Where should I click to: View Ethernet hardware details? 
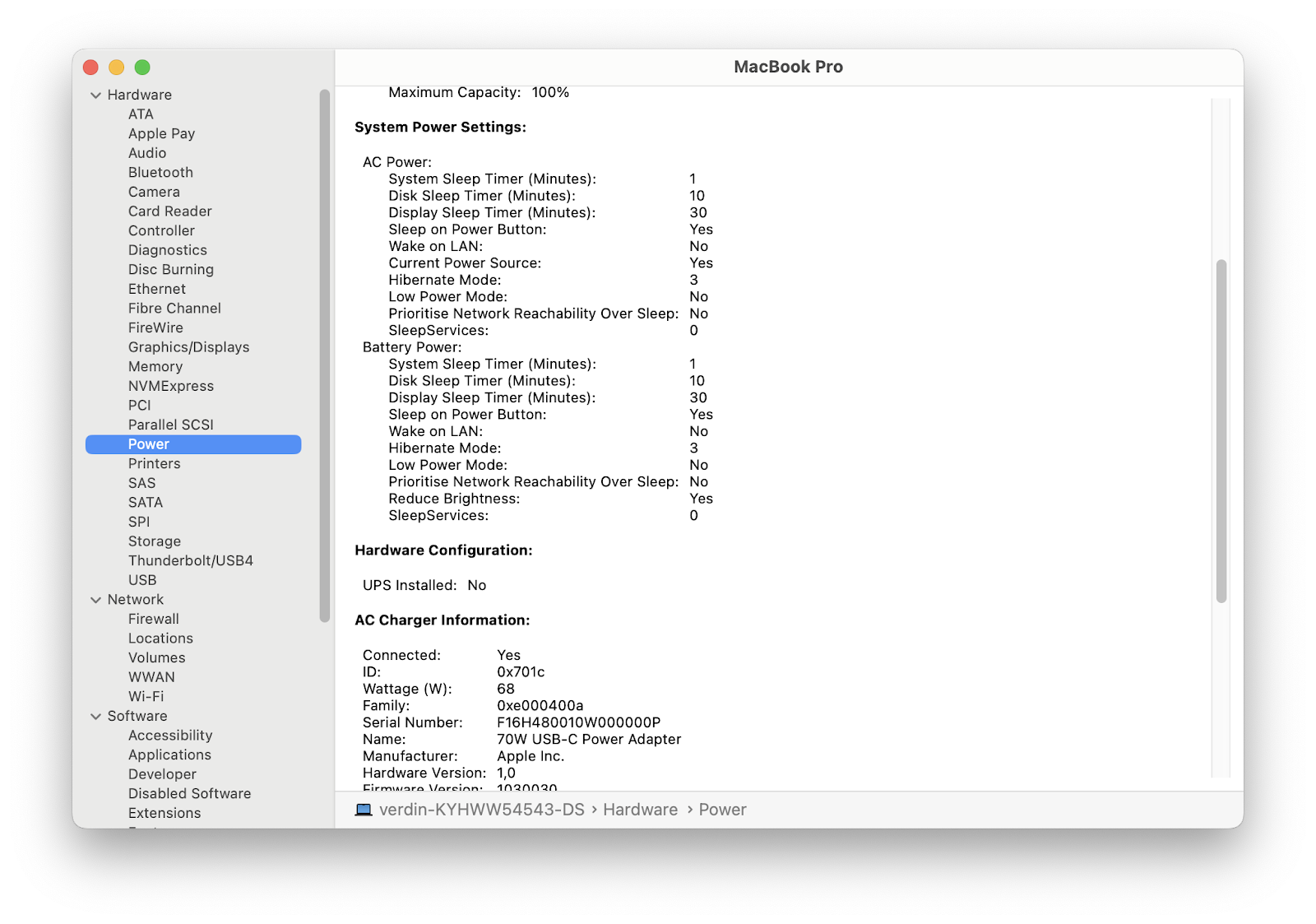[156, 289]
